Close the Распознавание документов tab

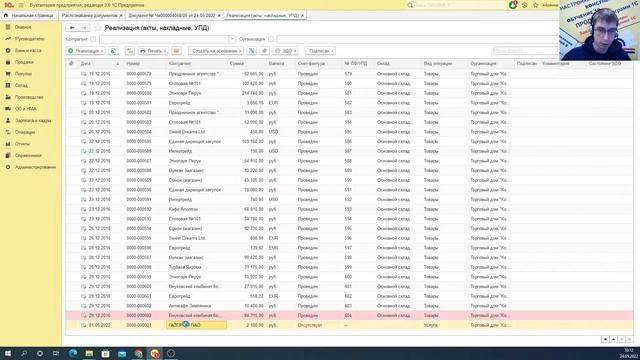click(x=121, y=16)
